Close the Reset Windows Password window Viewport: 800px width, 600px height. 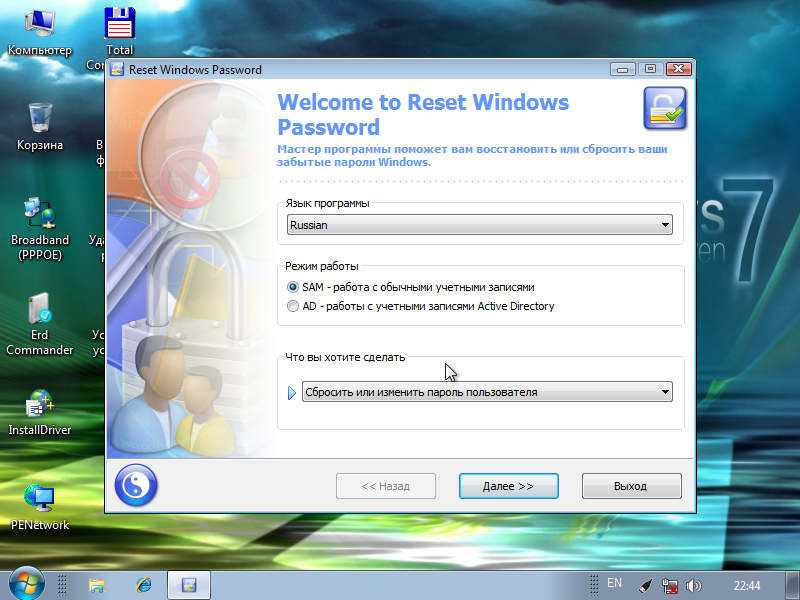pyautogui.click(x=679, y=69)
